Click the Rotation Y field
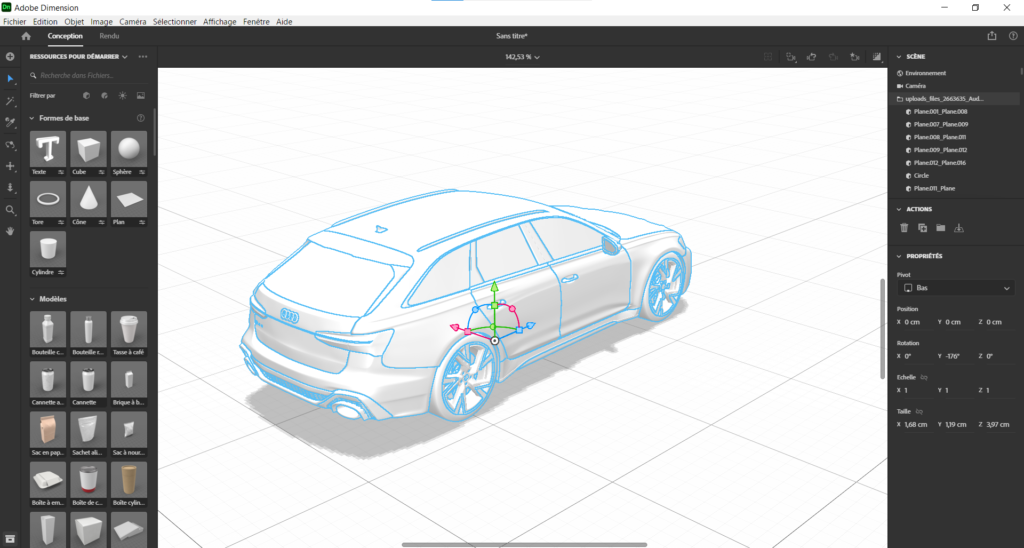Screen dimensions: 1024x548 click(x=955, y=356)
